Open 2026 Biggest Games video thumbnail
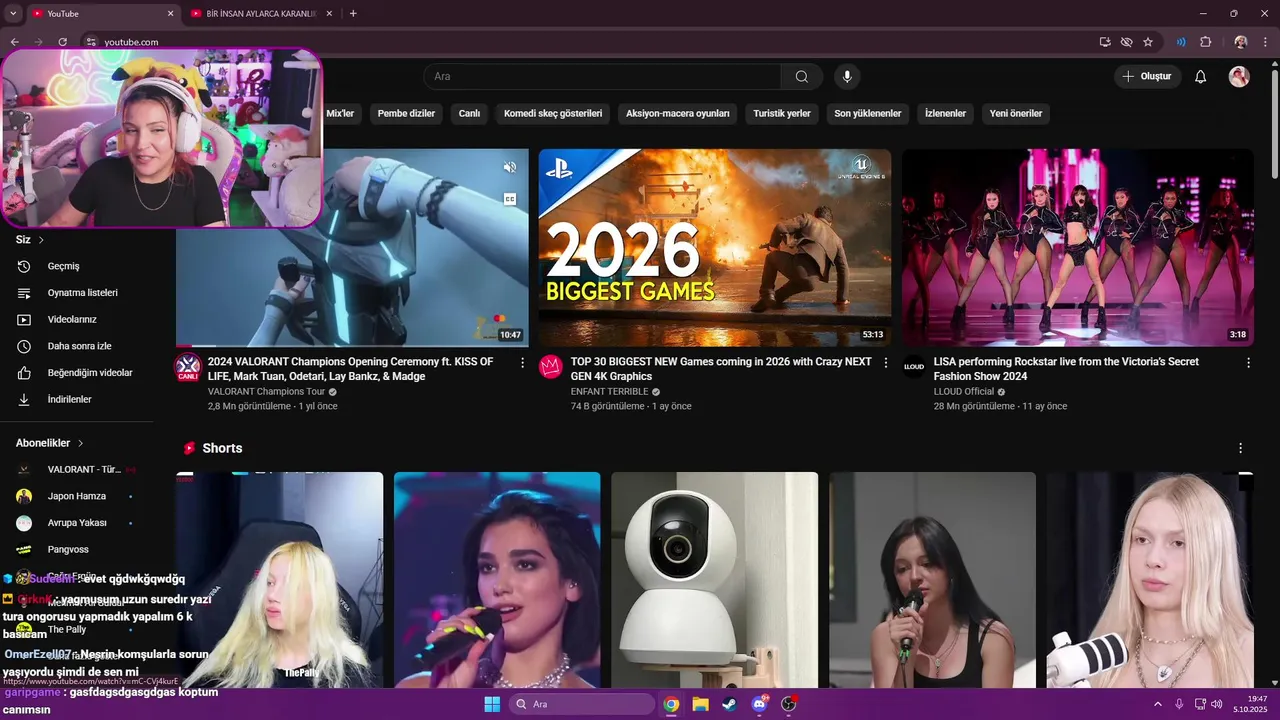The image size is (1280, 720). point(715,248)
